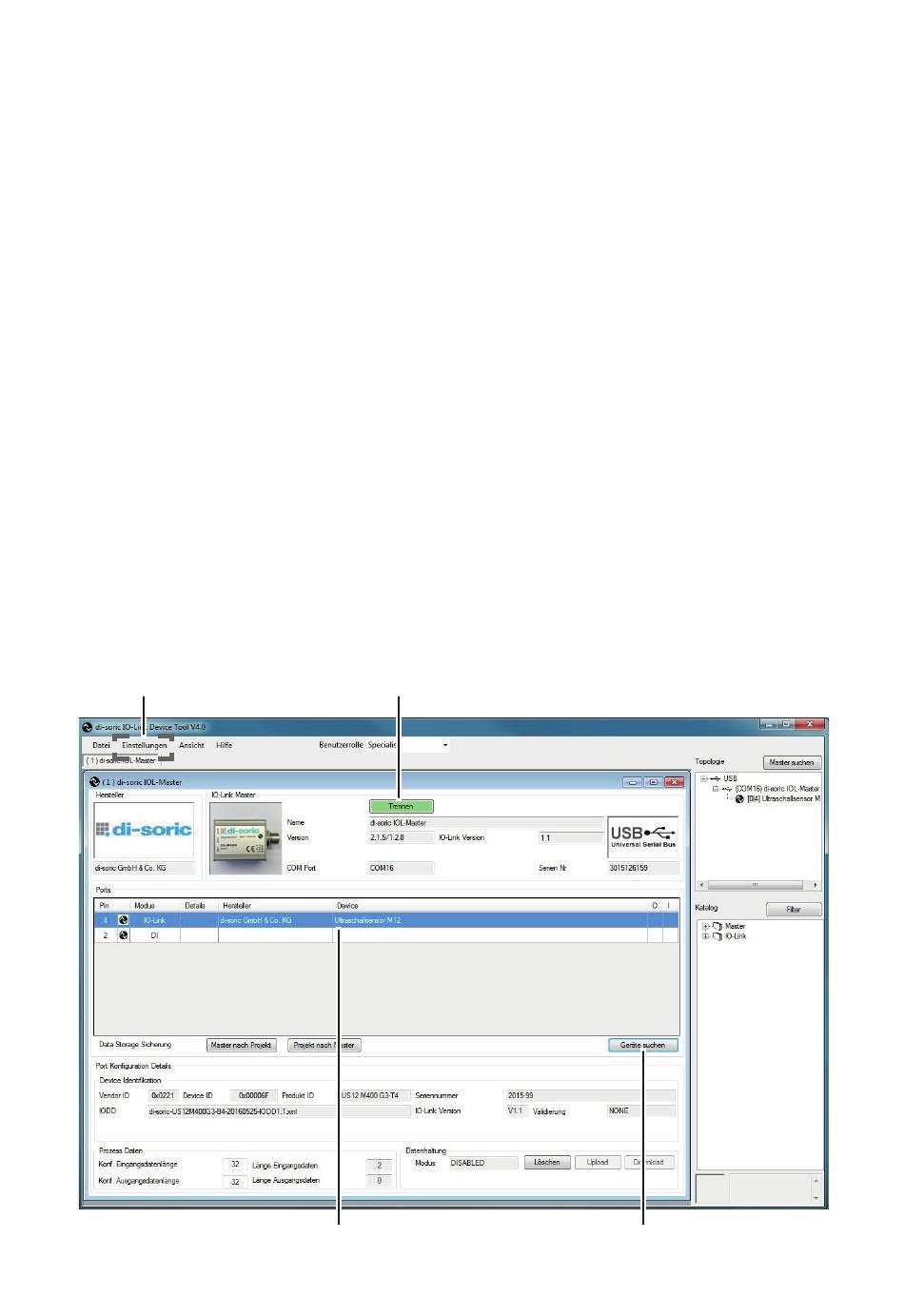Image resolution: width=904 pixels, height=1316 pixels.
Task: Click the green Trennen button
Action: point(401,806)
